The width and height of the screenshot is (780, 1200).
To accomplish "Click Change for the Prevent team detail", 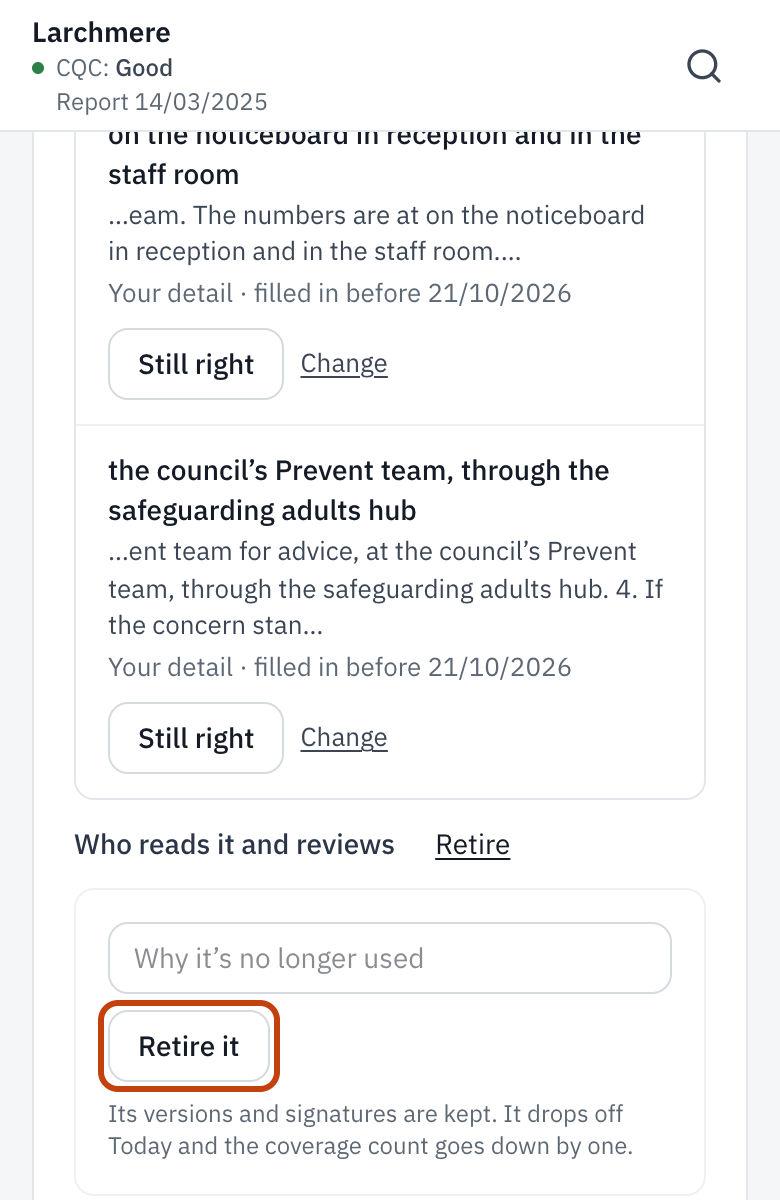I will point(344,738).
